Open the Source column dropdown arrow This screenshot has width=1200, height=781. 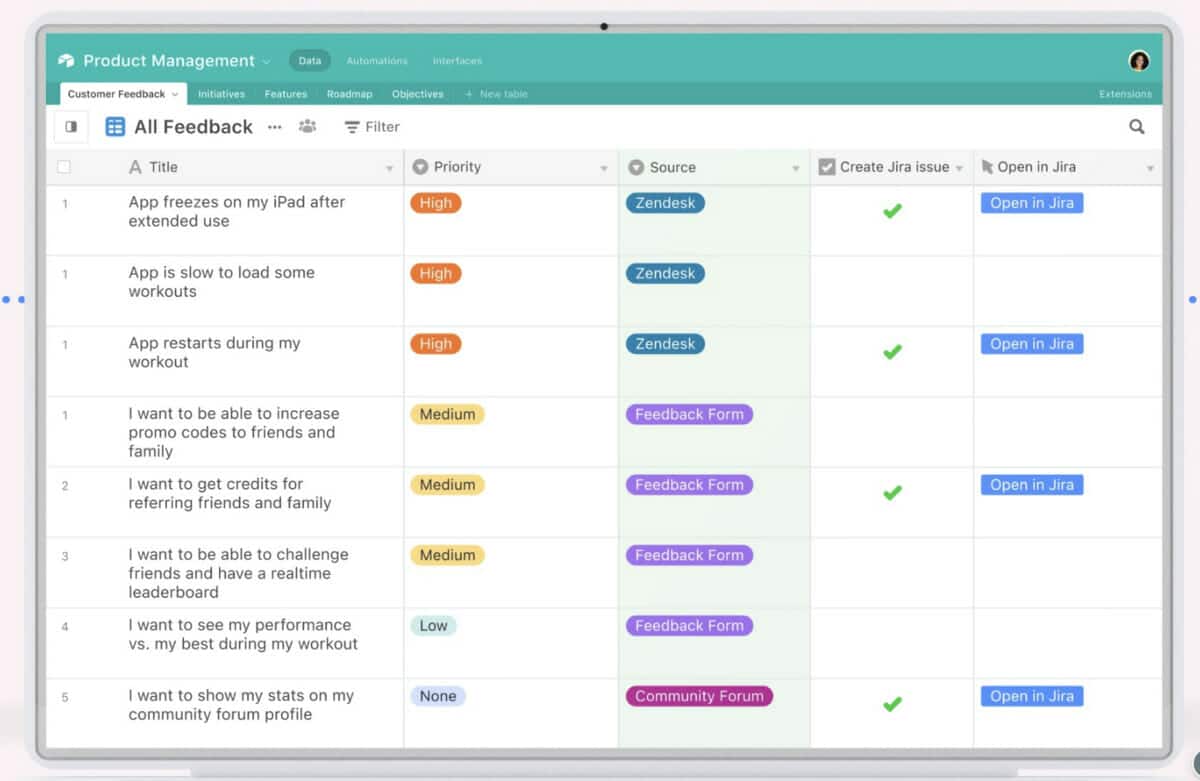796,168
